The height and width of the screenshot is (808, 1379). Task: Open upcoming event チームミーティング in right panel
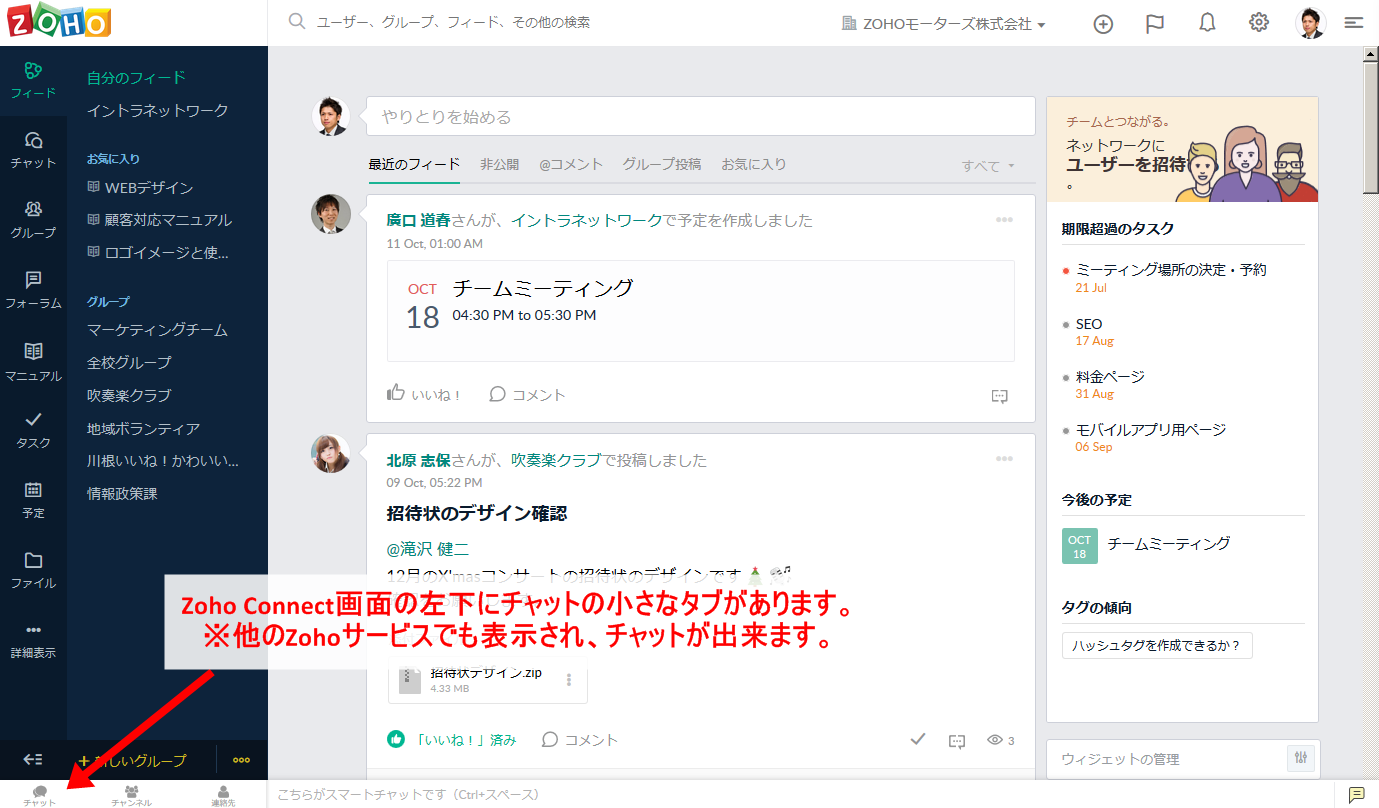coord(1169,543)
